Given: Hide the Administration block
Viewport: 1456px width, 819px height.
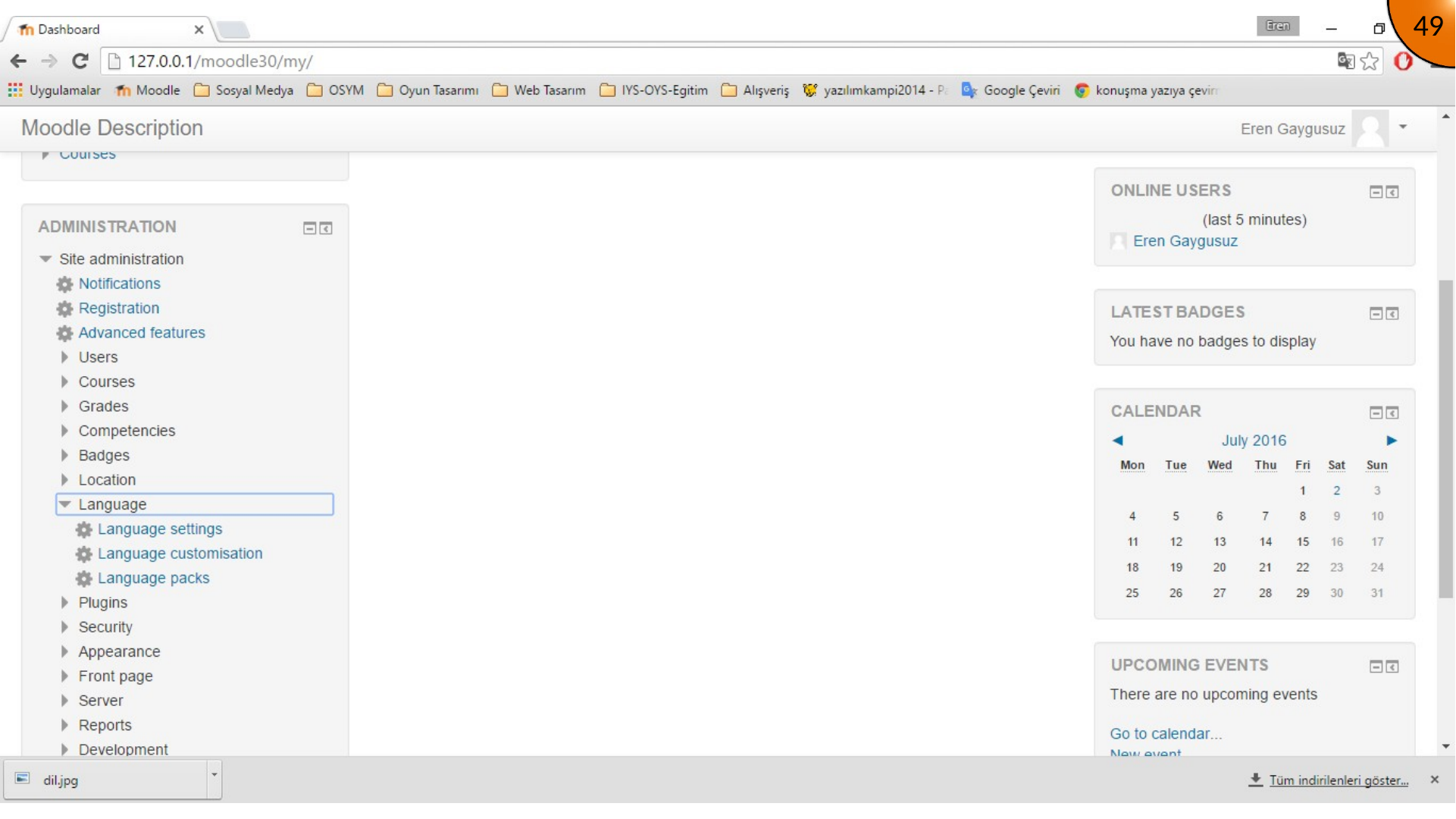Looking at the screenshot, I should point(309,228).
